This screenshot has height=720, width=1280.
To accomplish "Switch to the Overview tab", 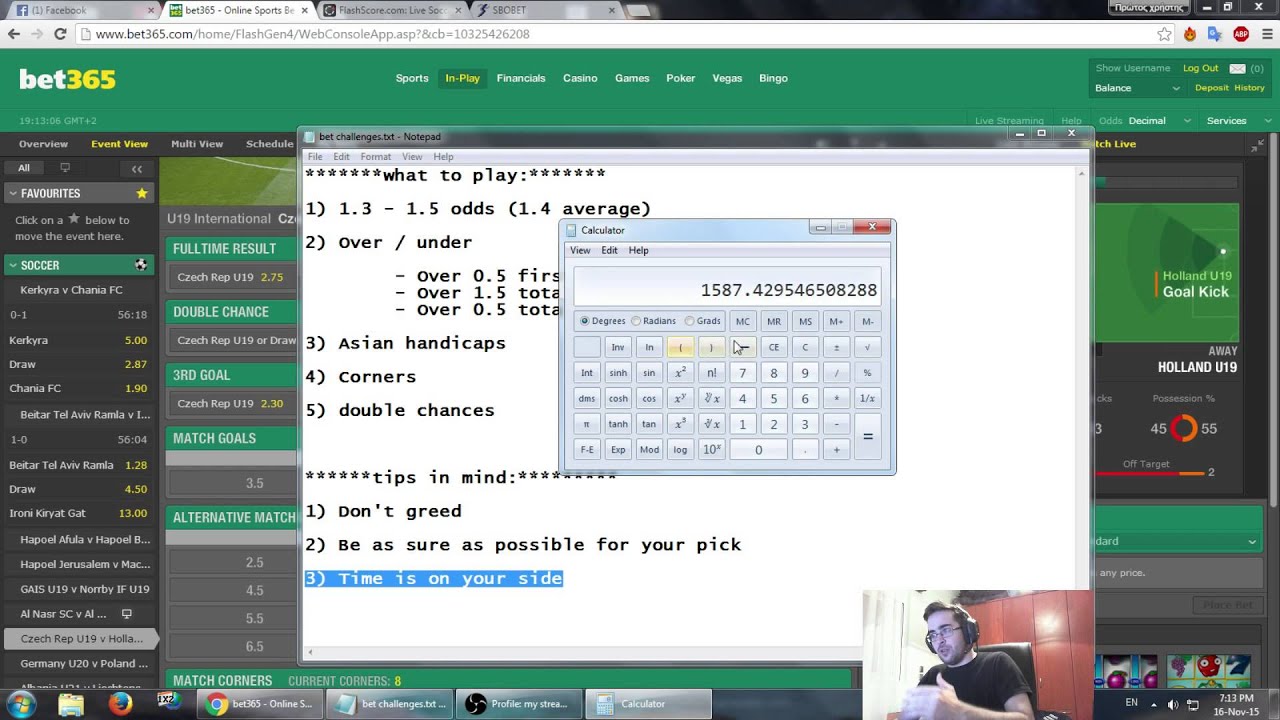I will [x=43, y=144].
